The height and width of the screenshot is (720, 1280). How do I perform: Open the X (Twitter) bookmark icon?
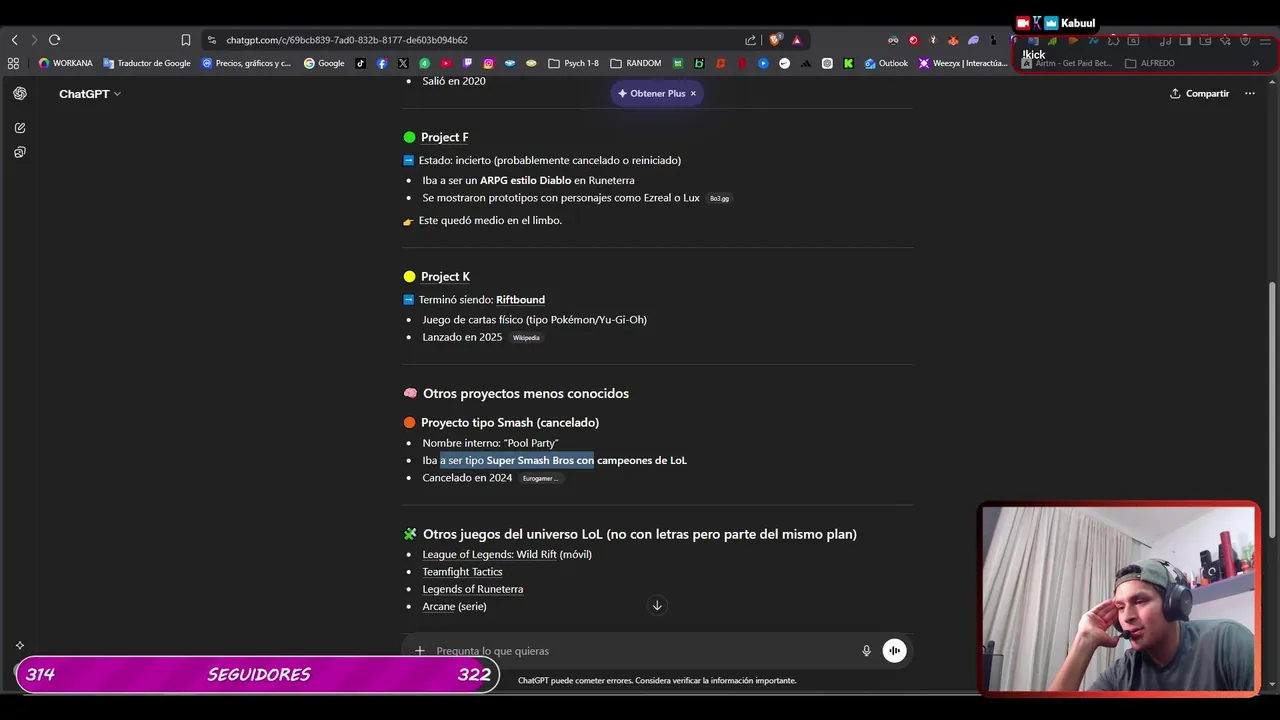click(x=403, y=63)
